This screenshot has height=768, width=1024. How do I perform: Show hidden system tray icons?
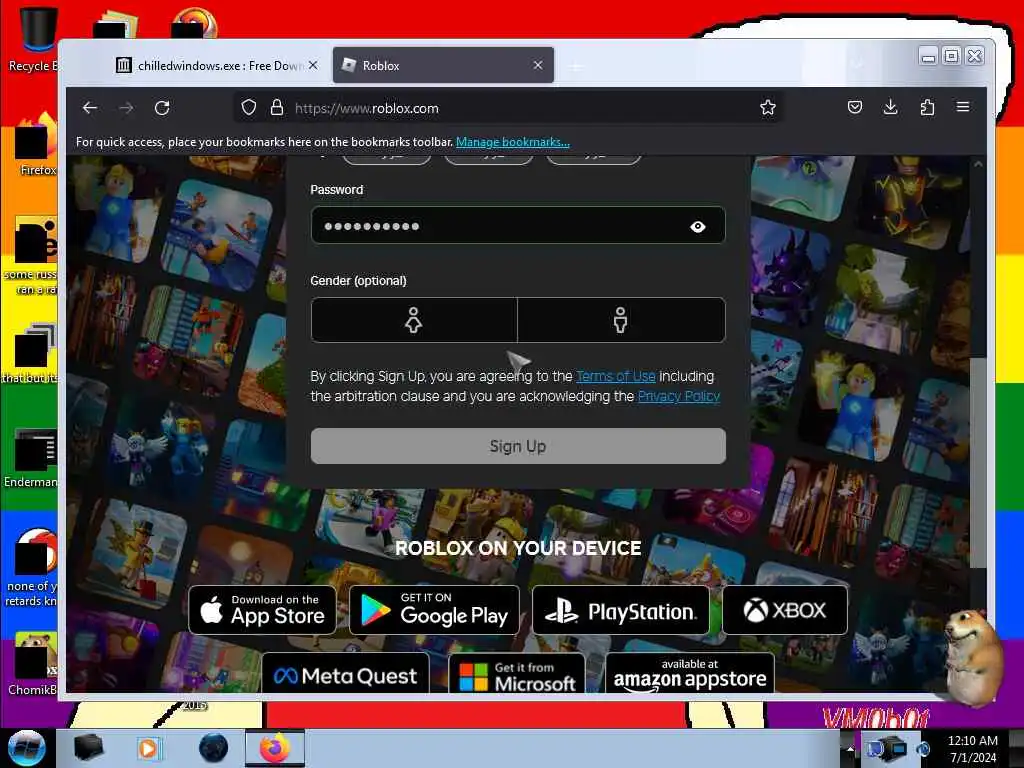click(850, 748)
